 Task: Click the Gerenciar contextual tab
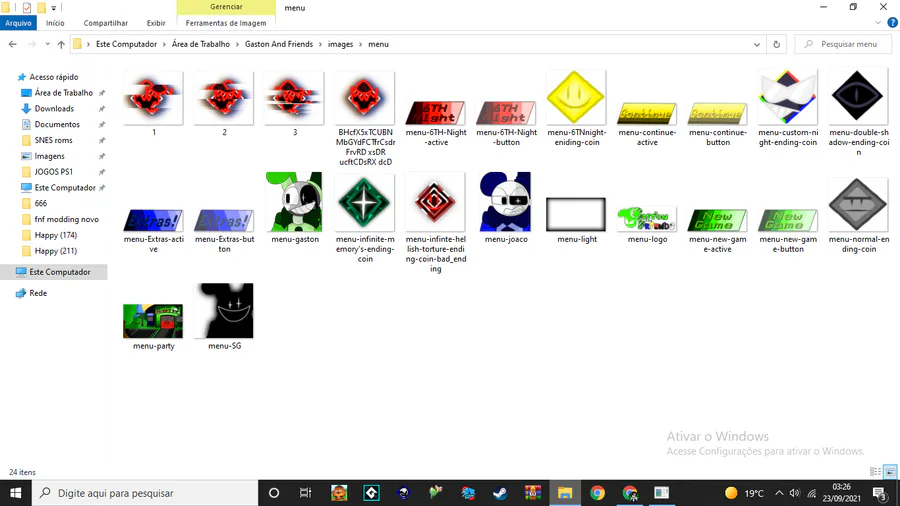(x=226, y=7)
